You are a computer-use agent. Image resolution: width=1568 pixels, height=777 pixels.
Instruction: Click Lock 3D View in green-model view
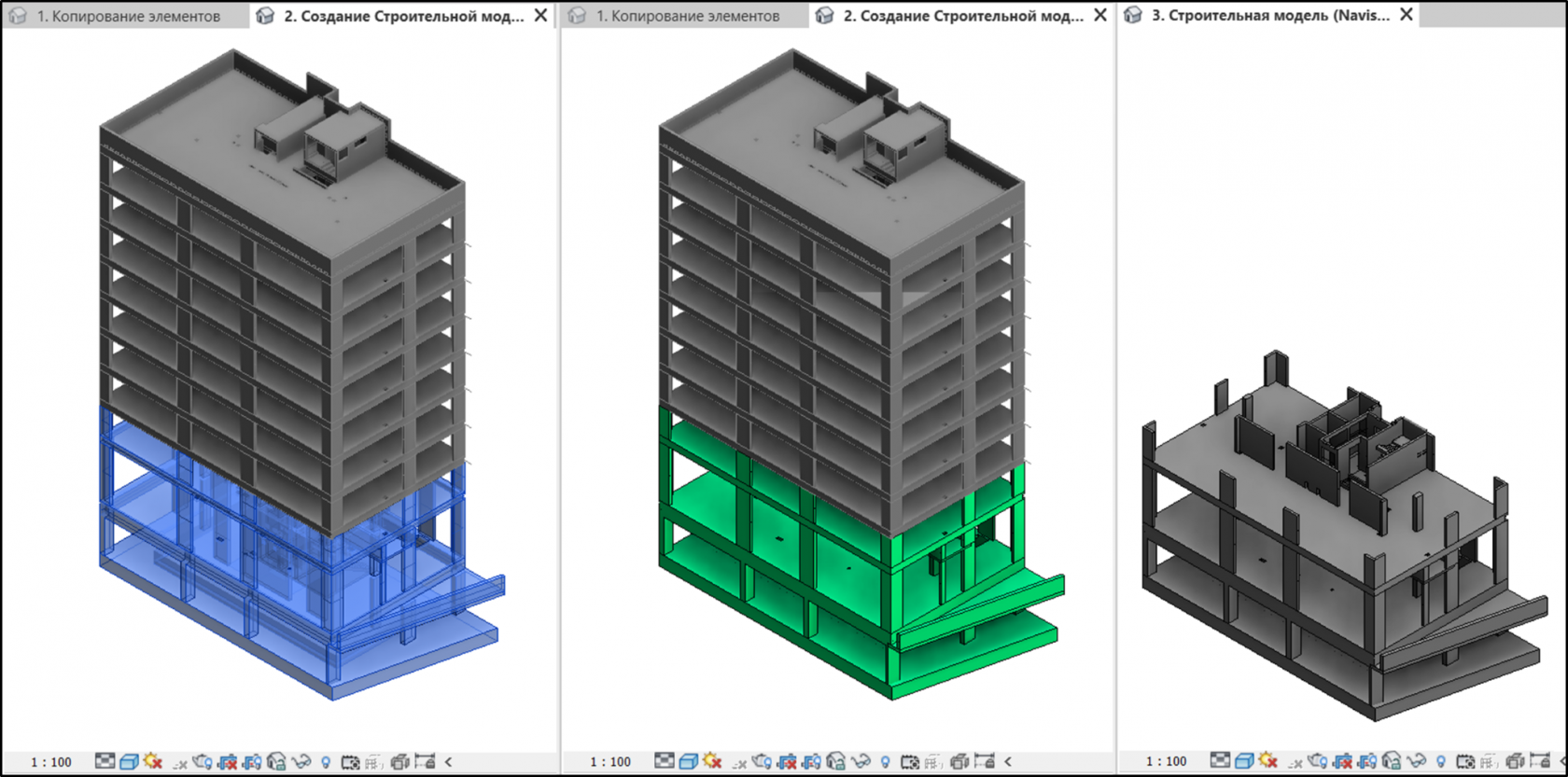835,761
